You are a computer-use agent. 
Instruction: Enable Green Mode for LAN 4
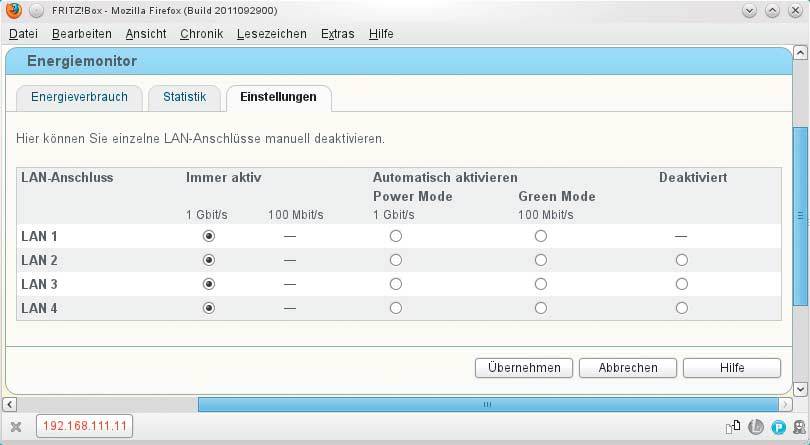click(x=541, y=308)
